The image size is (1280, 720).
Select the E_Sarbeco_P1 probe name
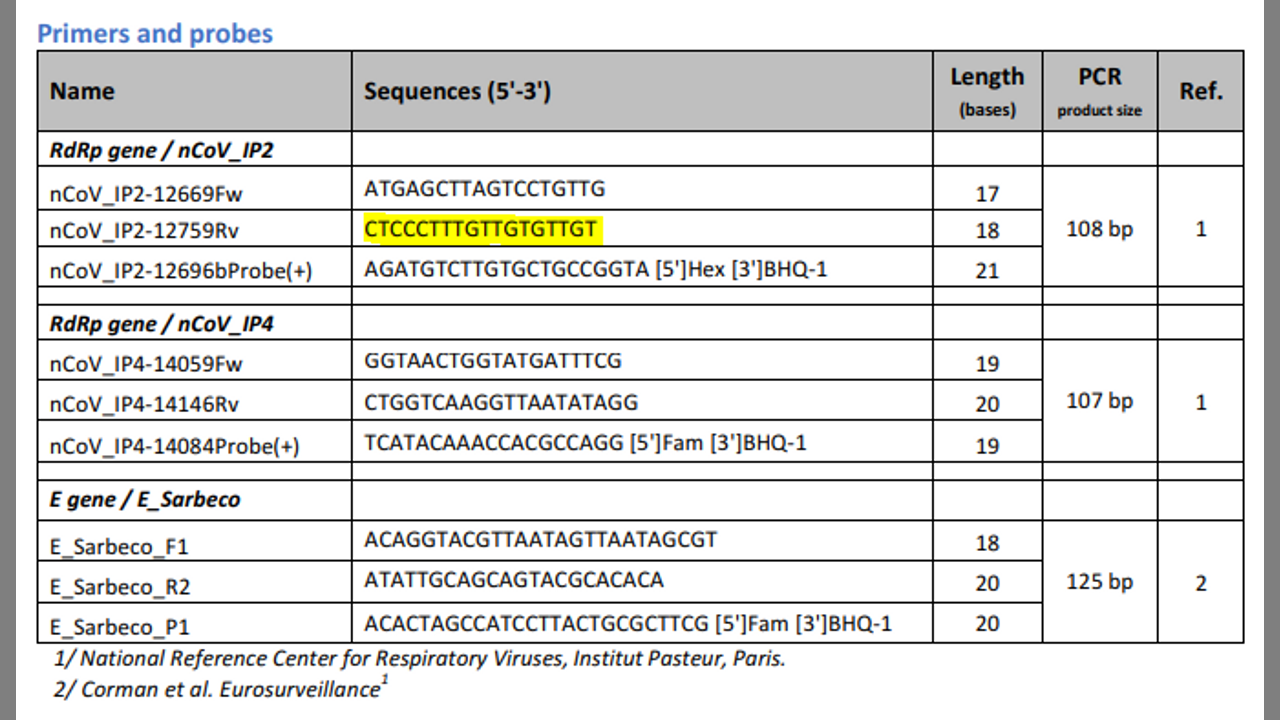tap(119, 627)
